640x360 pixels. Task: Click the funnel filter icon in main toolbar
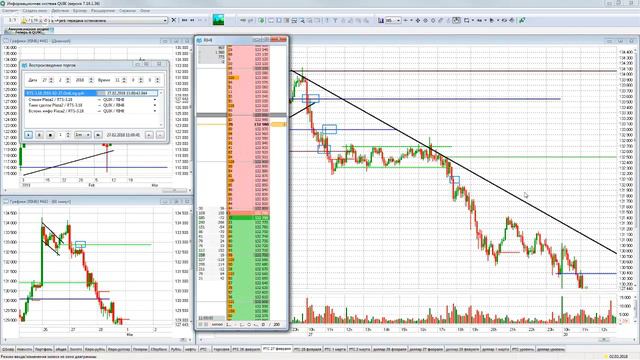335,20
